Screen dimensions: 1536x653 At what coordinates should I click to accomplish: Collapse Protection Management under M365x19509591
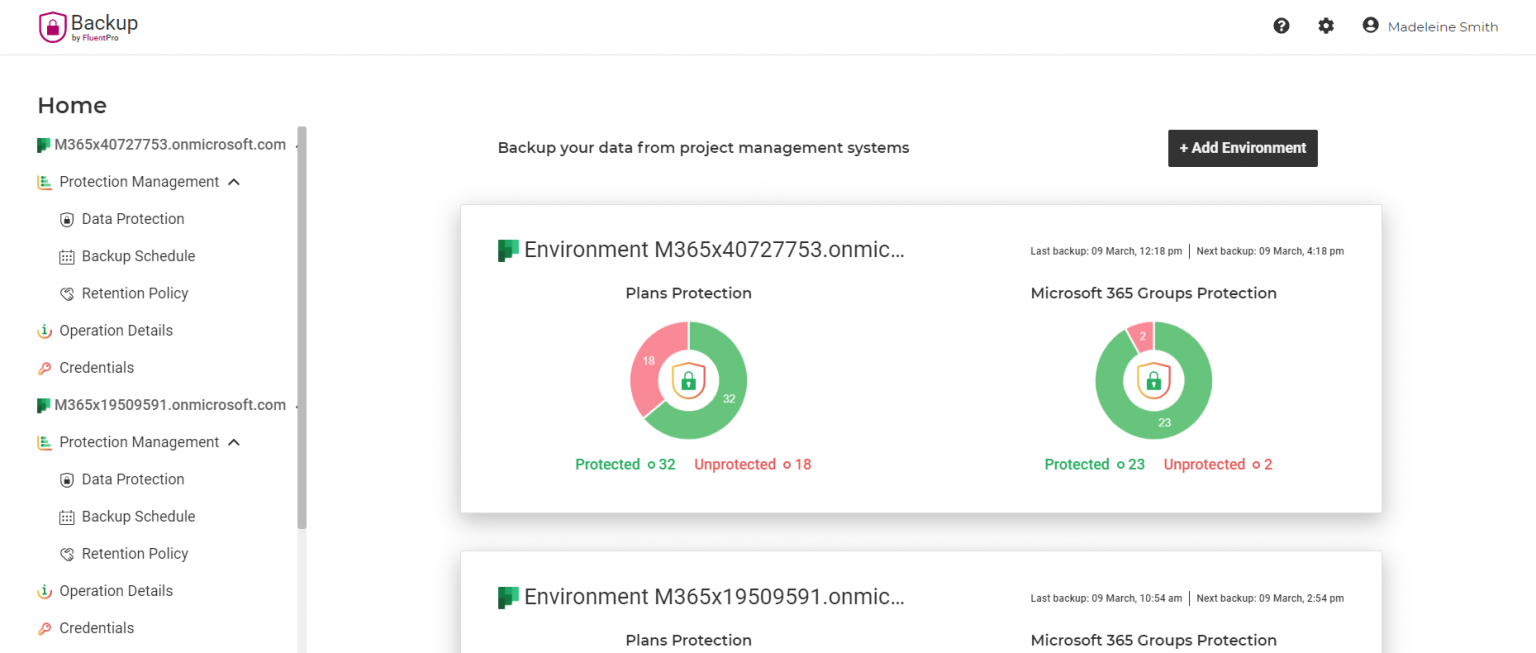point(234,442)
